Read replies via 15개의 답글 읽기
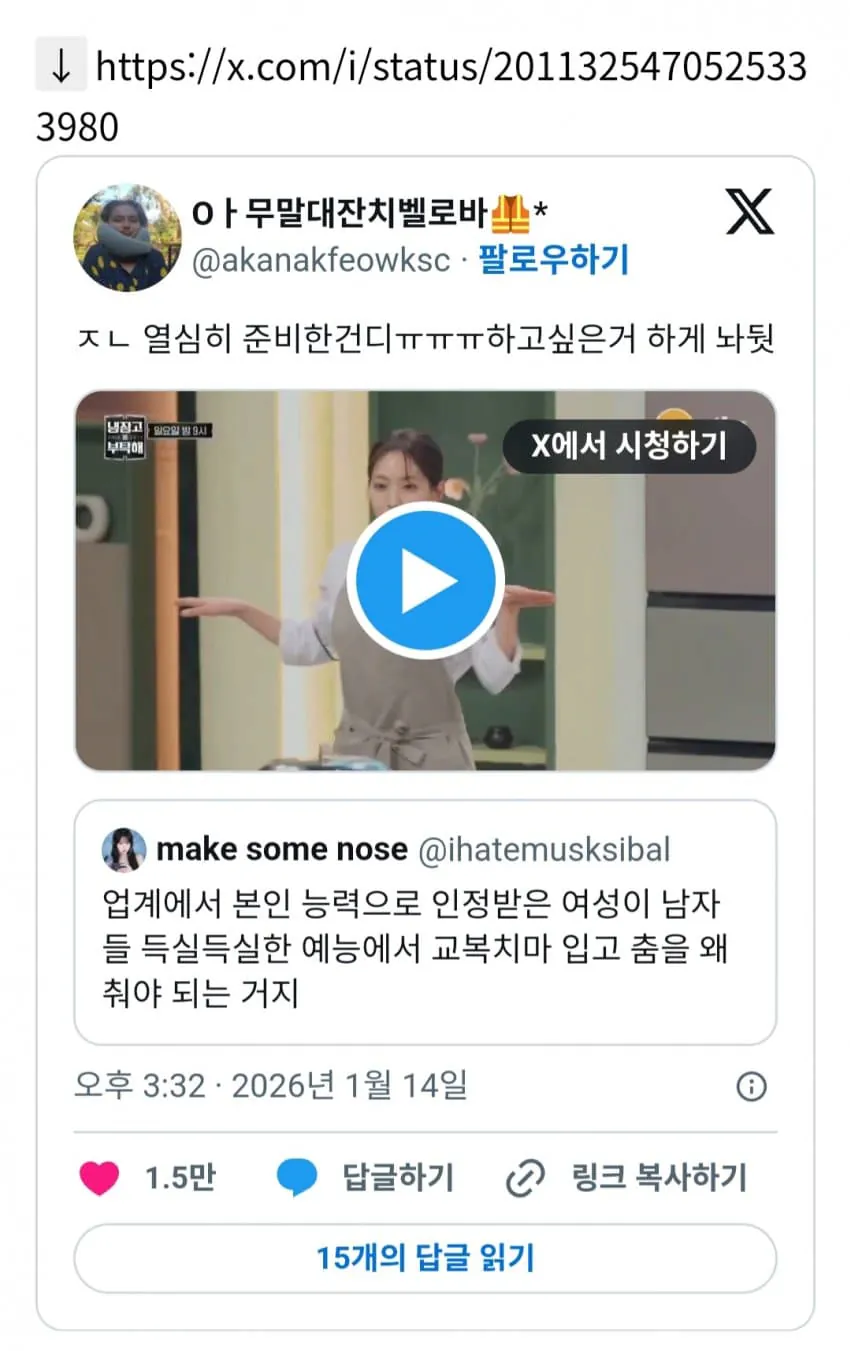 (425, 1257)
